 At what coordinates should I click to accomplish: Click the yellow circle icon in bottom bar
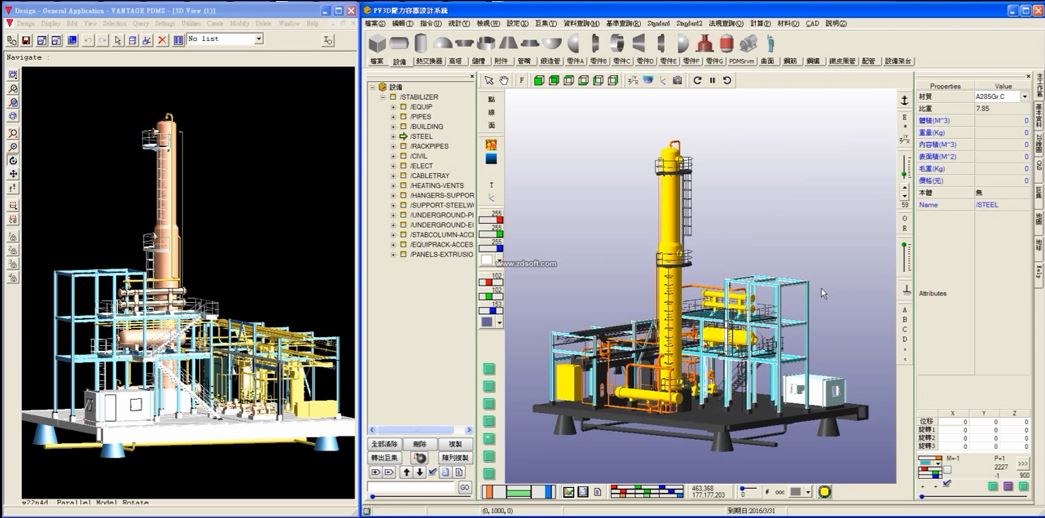tap(824, 492)
